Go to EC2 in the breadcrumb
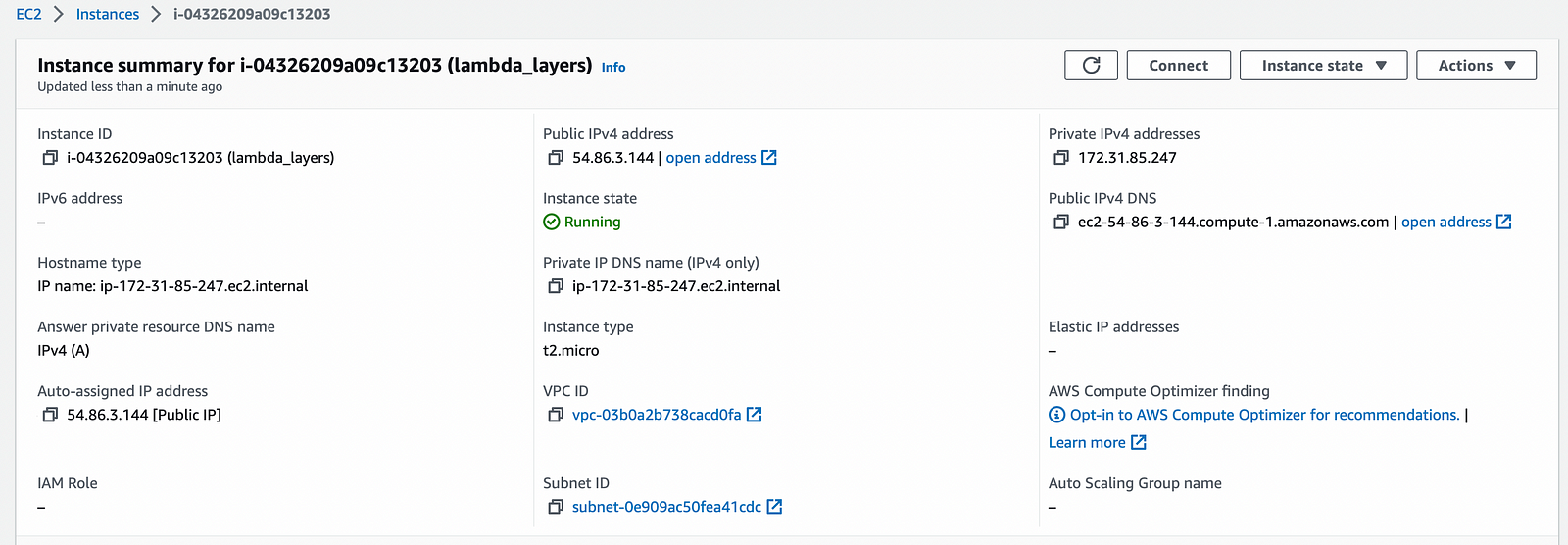Viewport: 1568px width, 545px height. (x=28, y=15)
